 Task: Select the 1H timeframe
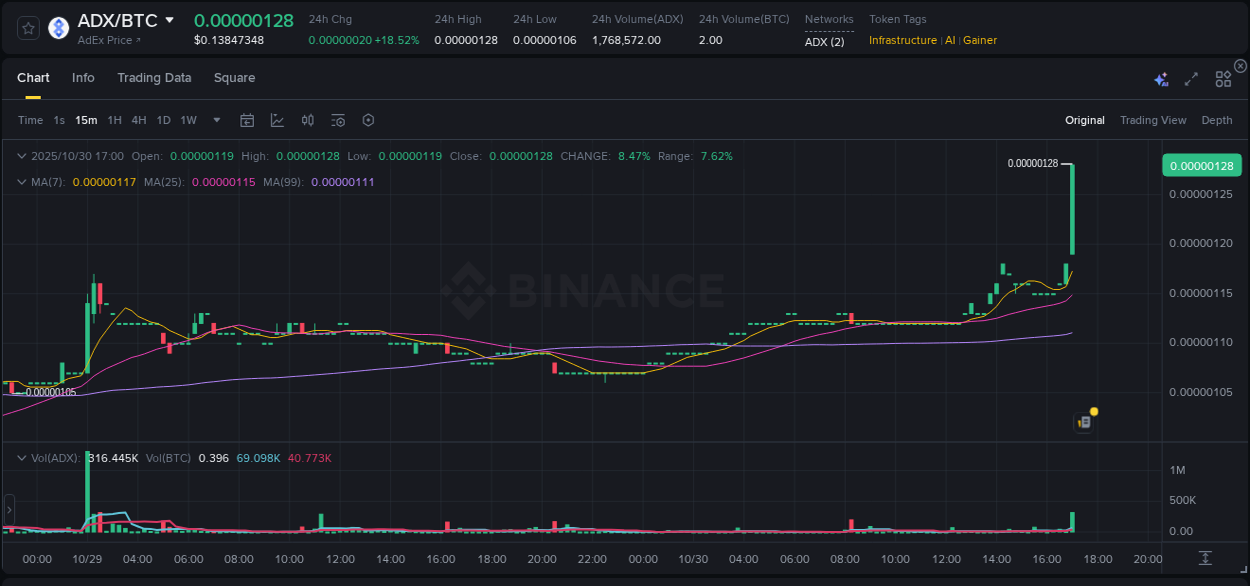(x=114, y=120)
